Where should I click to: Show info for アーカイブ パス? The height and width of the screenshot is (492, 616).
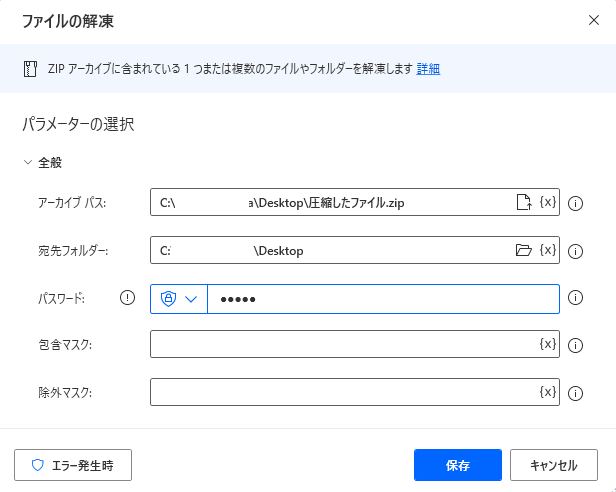[x=575, y=203]
